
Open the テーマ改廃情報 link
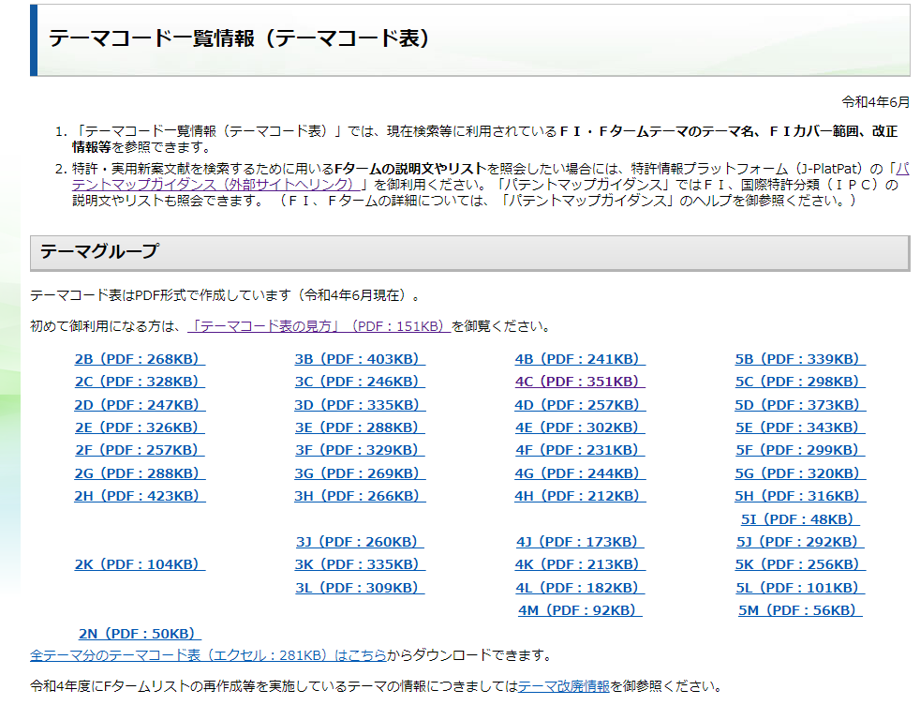(564, 686)
